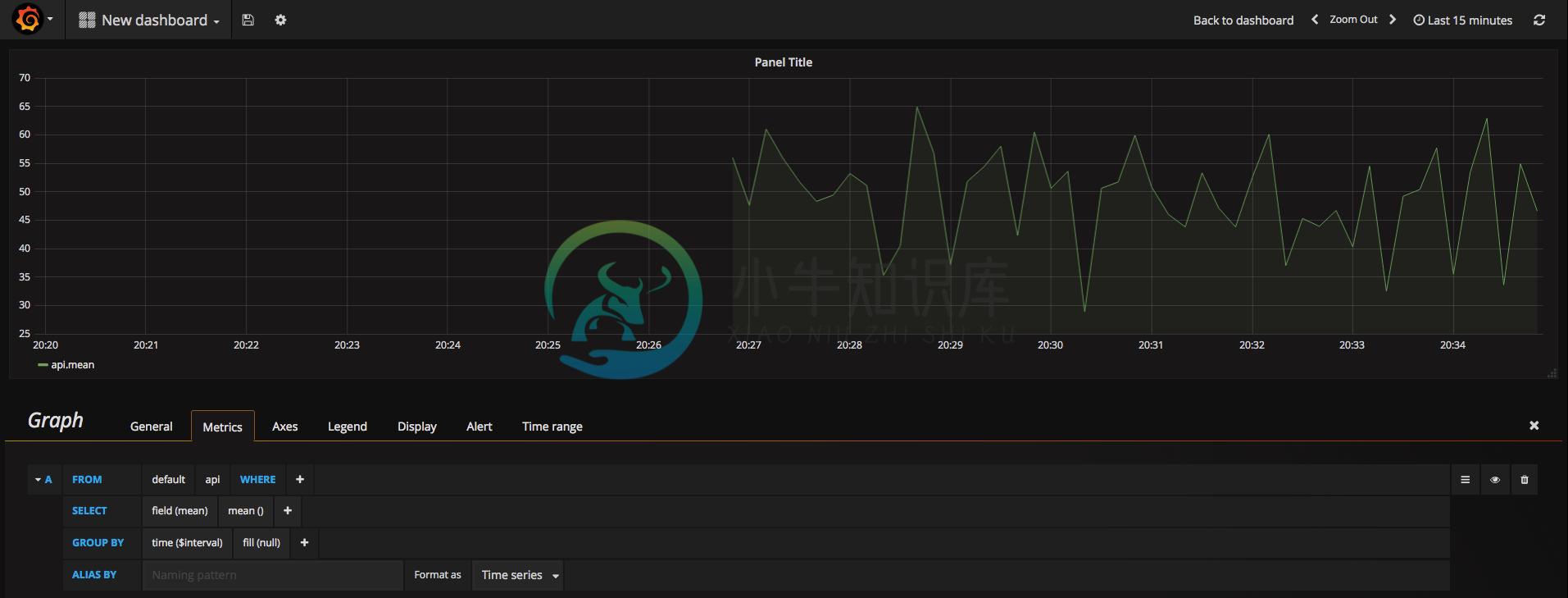Focus the Naming pattern alias field
Screen dimensions: 1568x598
click(273, 575)
